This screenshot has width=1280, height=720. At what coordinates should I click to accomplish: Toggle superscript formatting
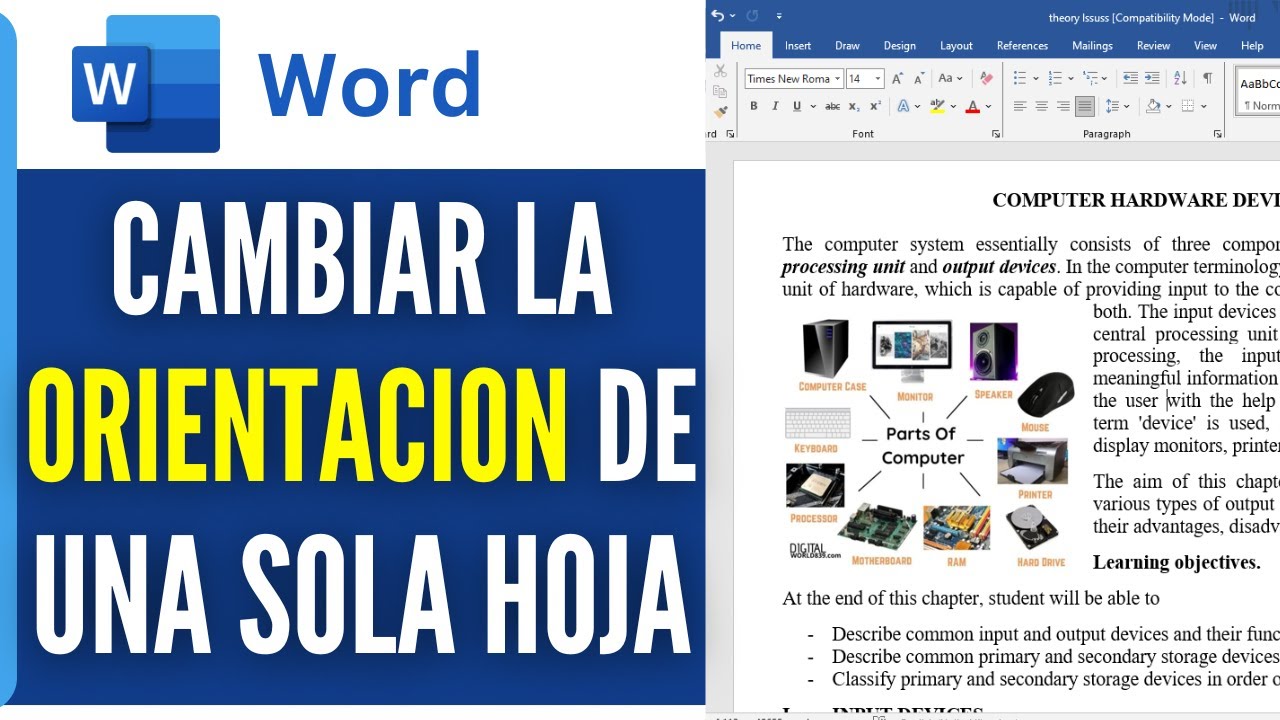[875, 106]
